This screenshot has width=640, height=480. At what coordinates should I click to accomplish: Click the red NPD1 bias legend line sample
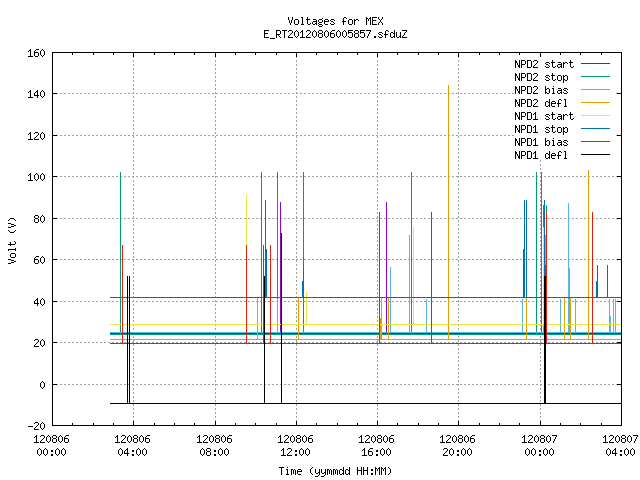pyautogui.click(x=595, y=142)
